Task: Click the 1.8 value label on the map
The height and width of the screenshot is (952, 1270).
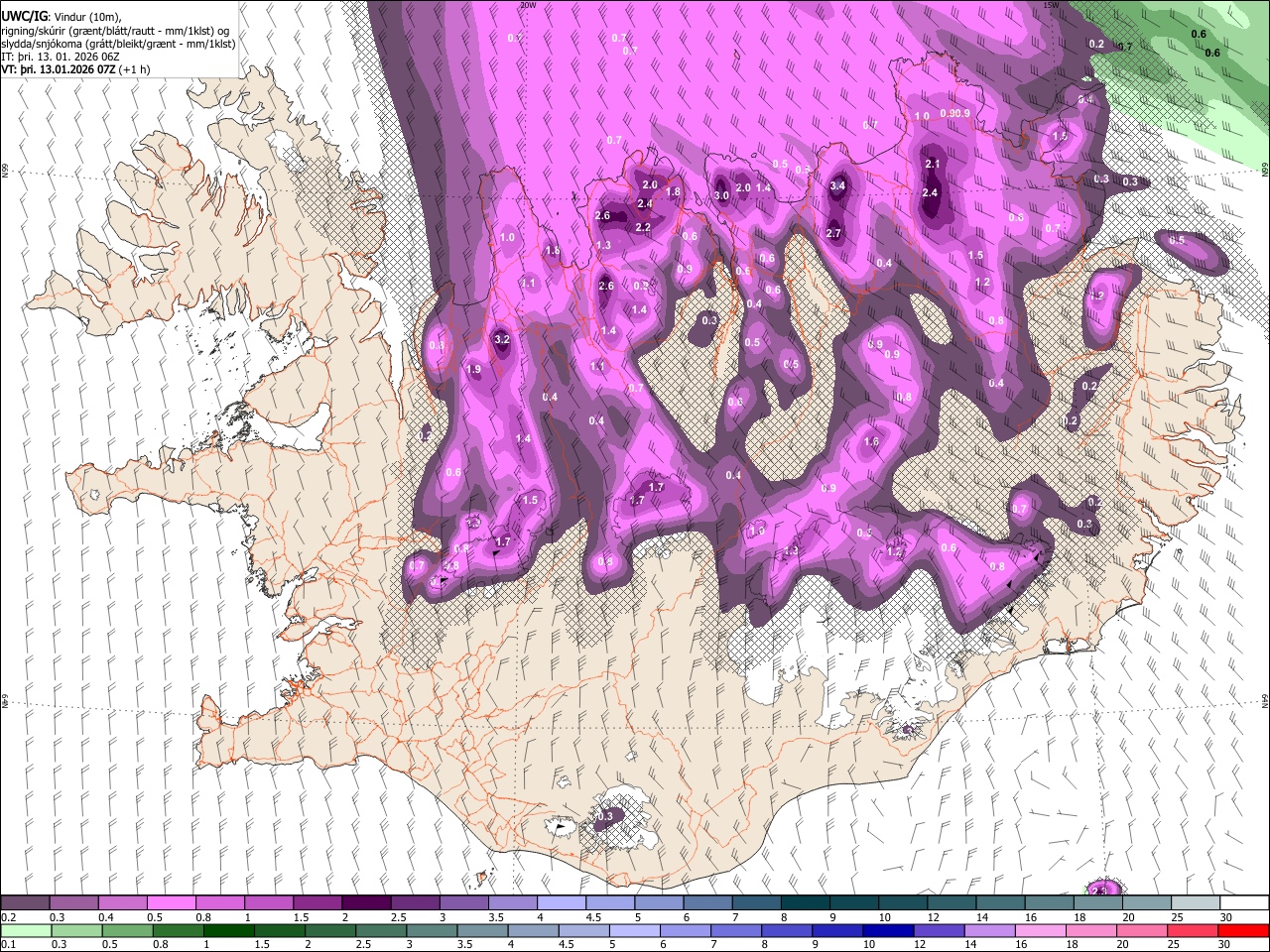Action: point(673,192)
